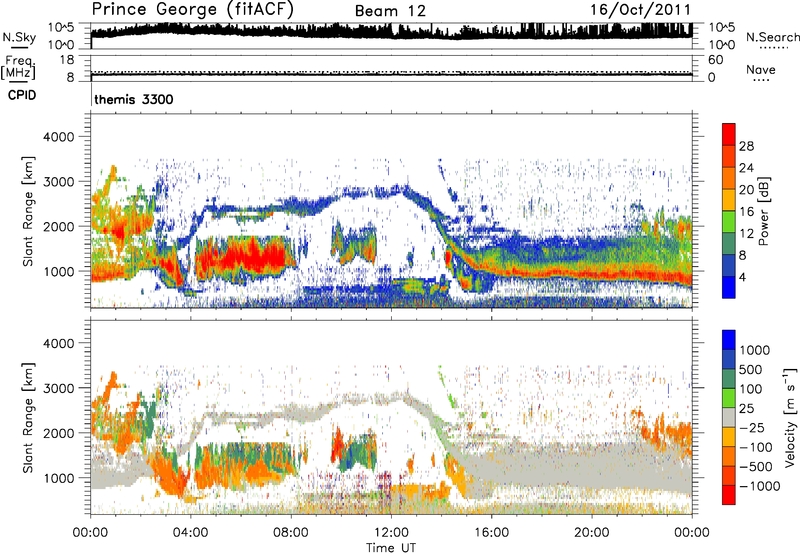Click the "24" label on the power scale

click(x=746, y=168)
